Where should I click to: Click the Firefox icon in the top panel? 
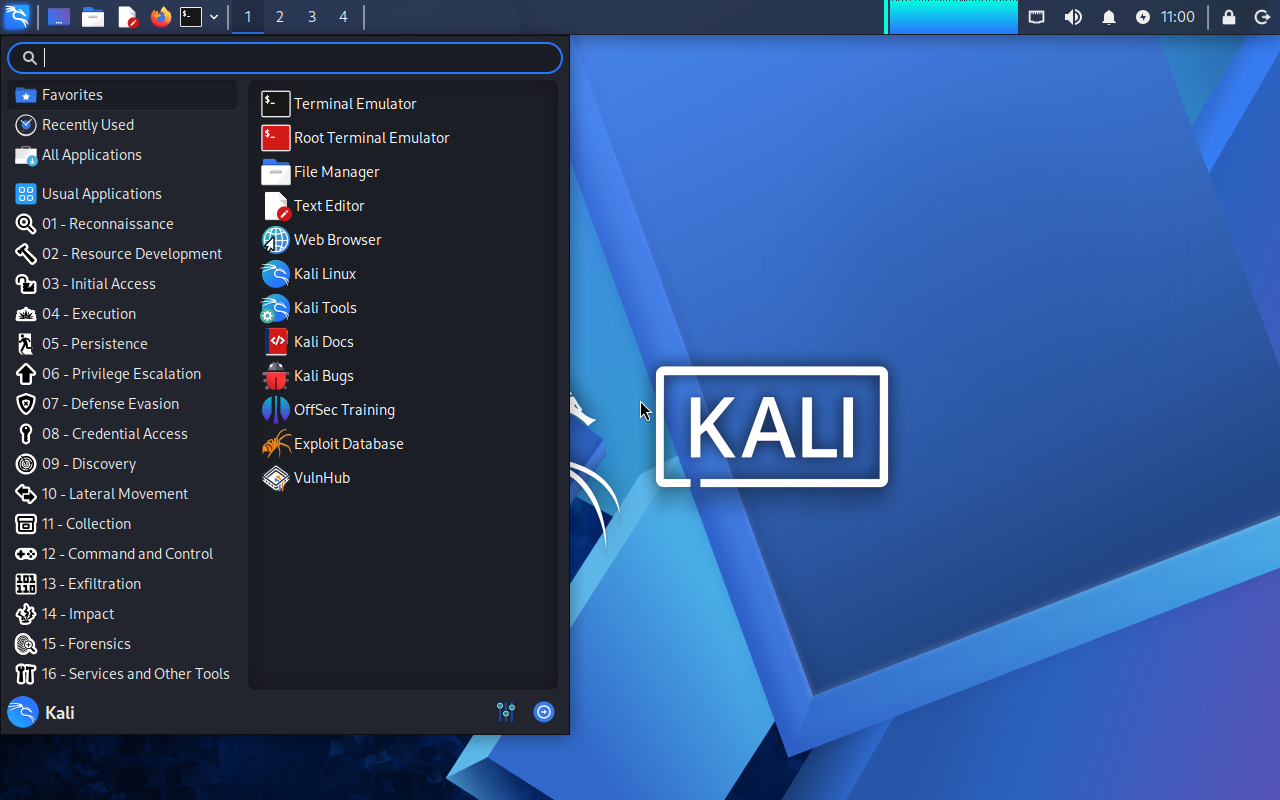(160, 17)
